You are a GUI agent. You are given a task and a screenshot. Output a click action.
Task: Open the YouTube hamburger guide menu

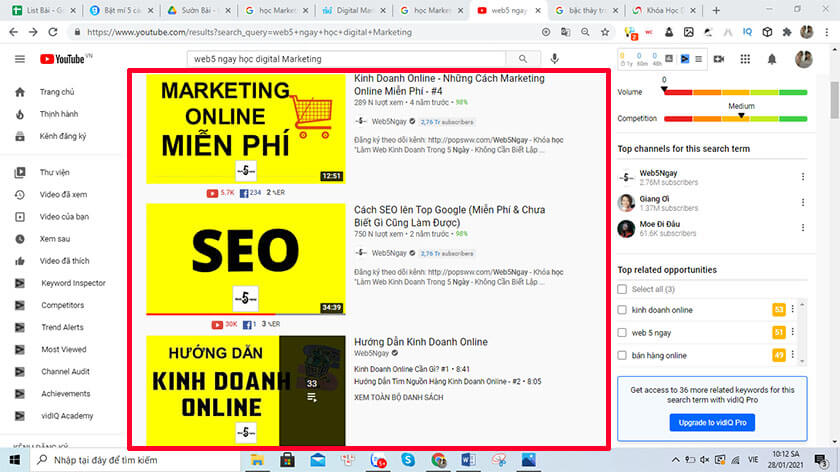click(x=20, y=59)
